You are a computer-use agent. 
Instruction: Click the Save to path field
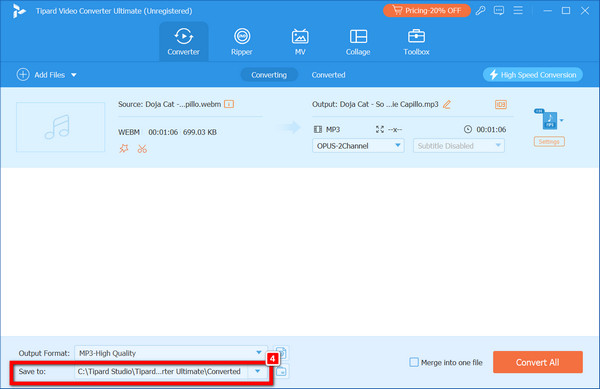161,371
